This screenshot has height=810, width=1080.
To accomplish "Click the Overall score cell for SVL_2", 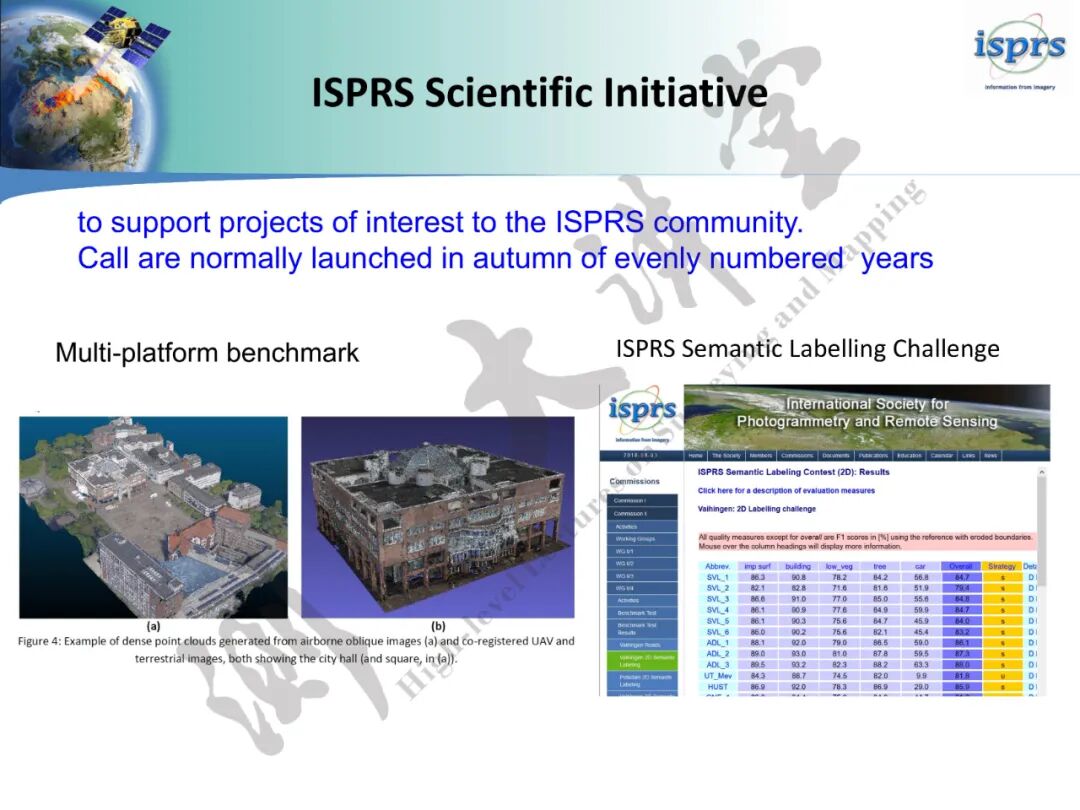I will pos(962,588).
